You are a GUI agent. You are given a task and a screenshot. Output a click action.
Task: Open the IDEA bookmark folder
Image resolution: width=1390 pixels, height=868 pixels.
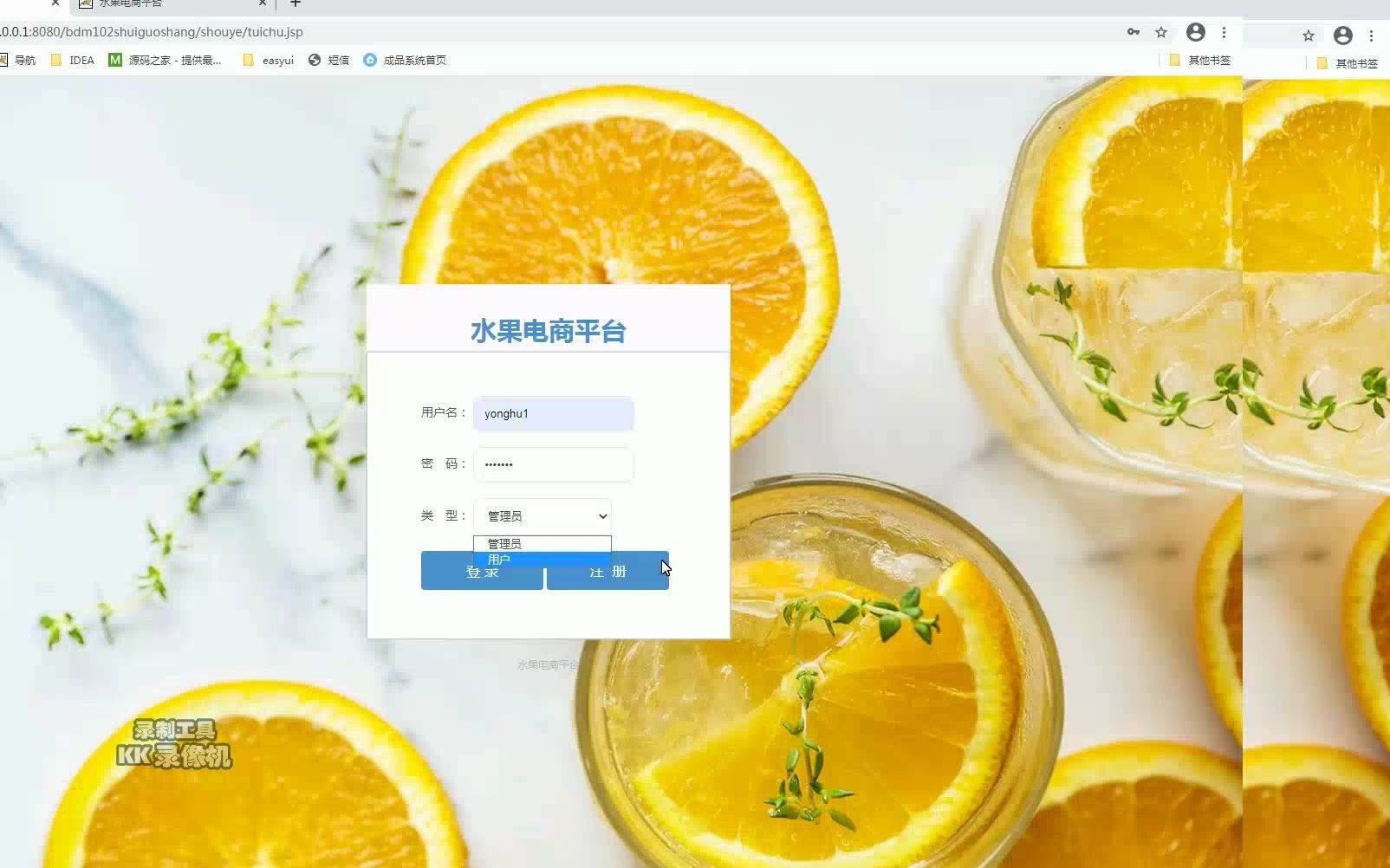pyautogui.click(x=73, y=60)
